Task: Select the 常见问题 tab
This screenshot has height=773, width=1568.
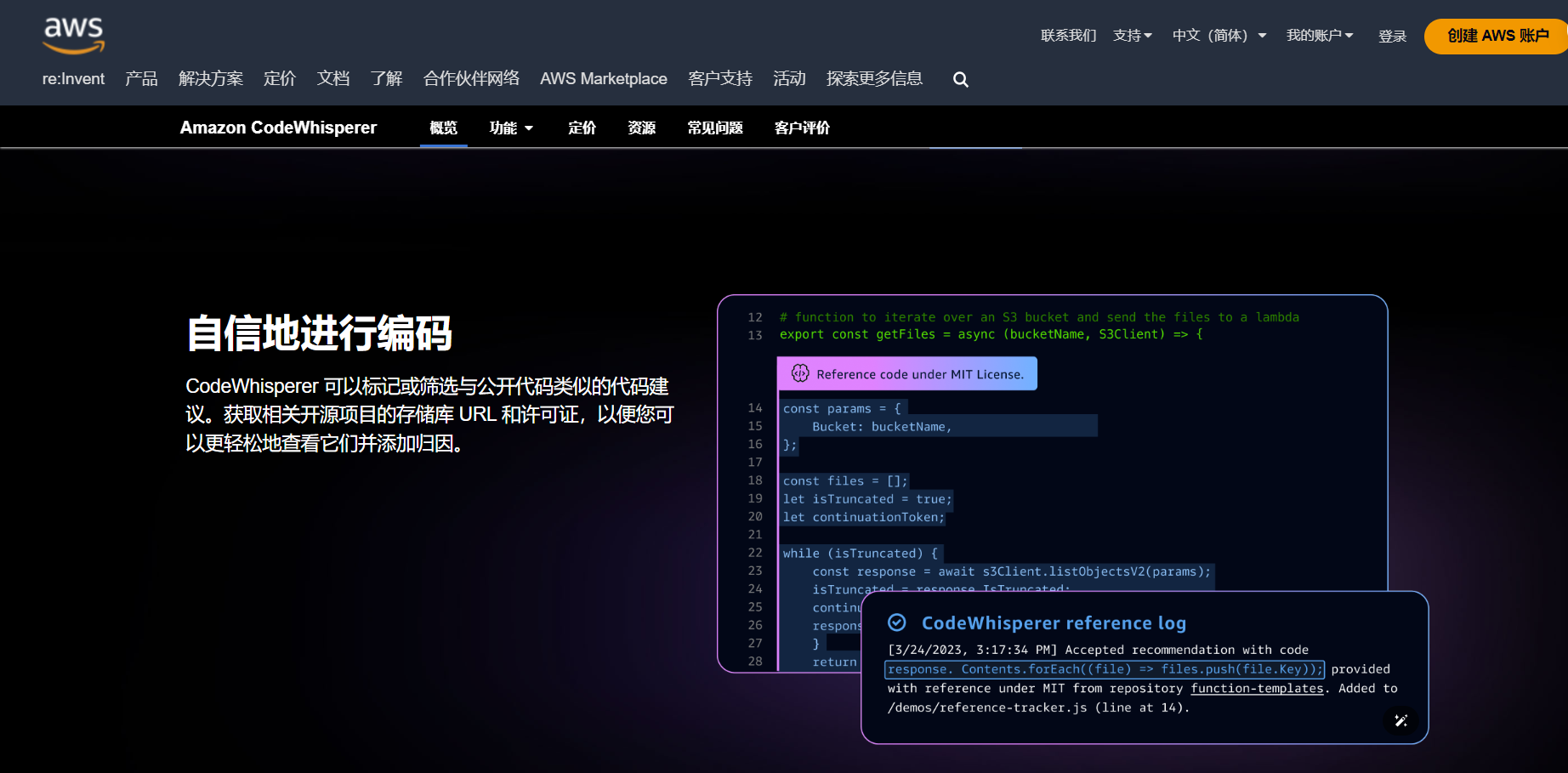Action: 715,128
